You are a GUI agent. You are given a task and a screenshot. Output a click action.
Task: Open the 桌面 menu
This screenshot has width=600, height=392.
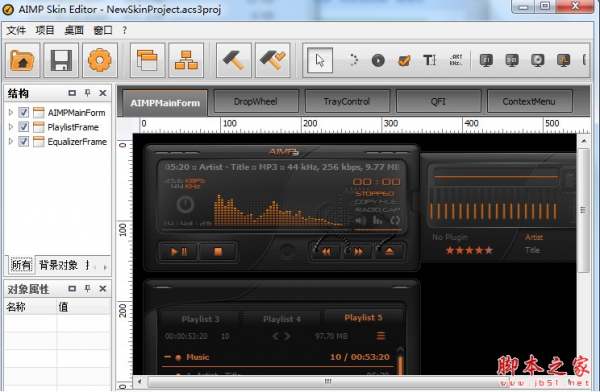pos(74,30)
